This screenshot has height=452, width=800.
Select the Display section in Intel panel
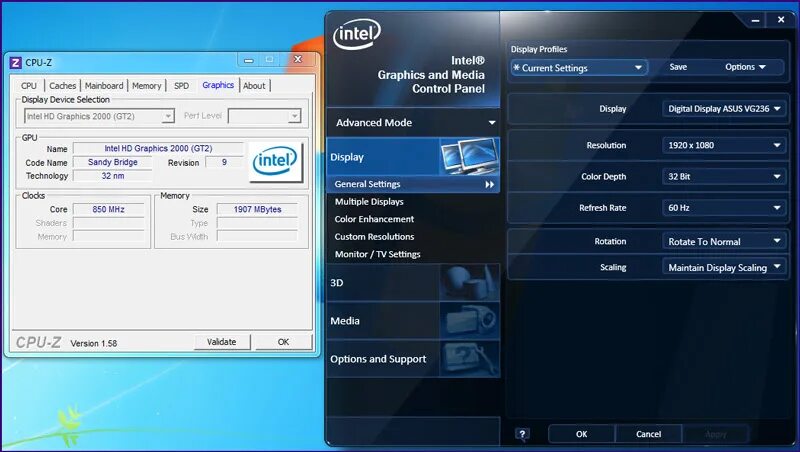413,157
